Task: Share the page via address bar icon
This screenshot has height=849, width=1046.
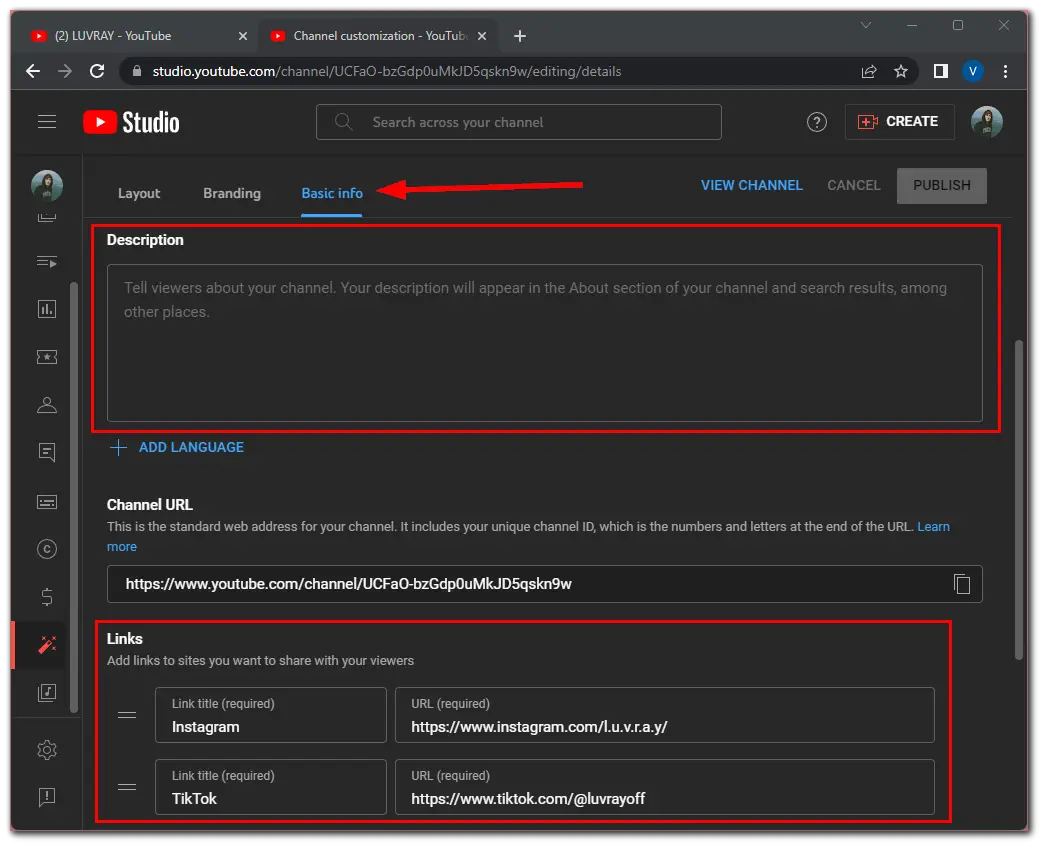Action: coord(869,71)
